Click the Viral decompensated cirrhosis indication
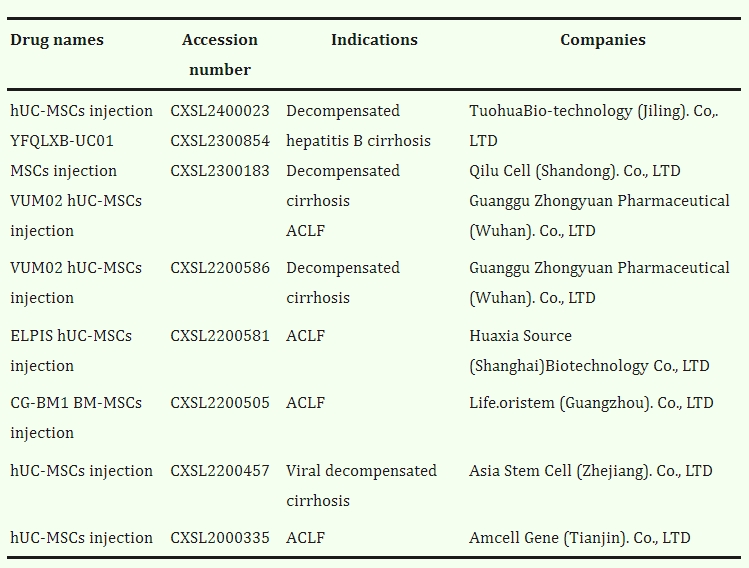The width and height of the screenshot is (749, 568). coord(361,485)
